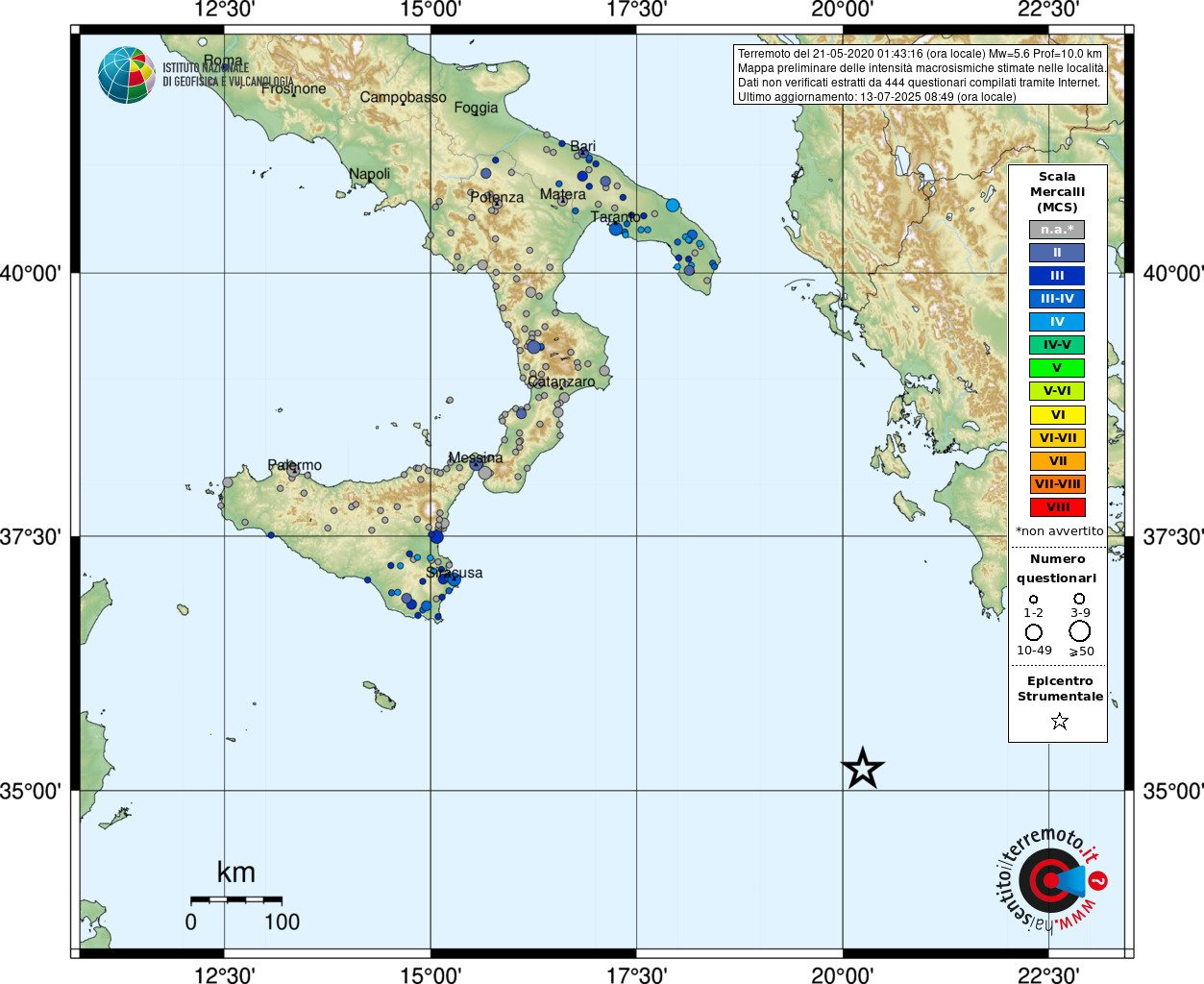This screenshot has width=1204, height=984.
Task: Select the intensity III-IV legend swatch
Action: coord(1057,299)
